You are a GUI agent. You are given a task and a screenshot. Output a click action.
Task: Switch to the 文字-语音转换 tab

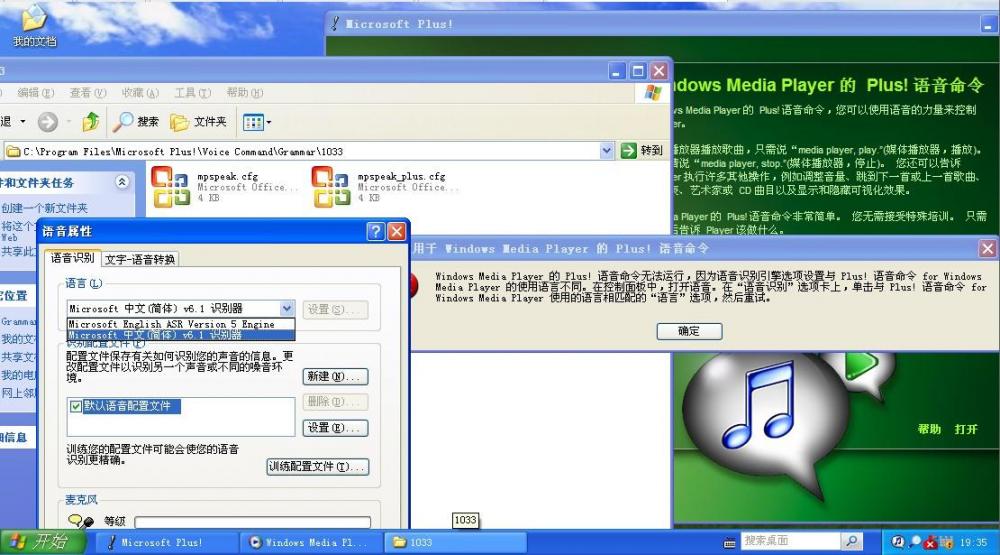(140, 259)
